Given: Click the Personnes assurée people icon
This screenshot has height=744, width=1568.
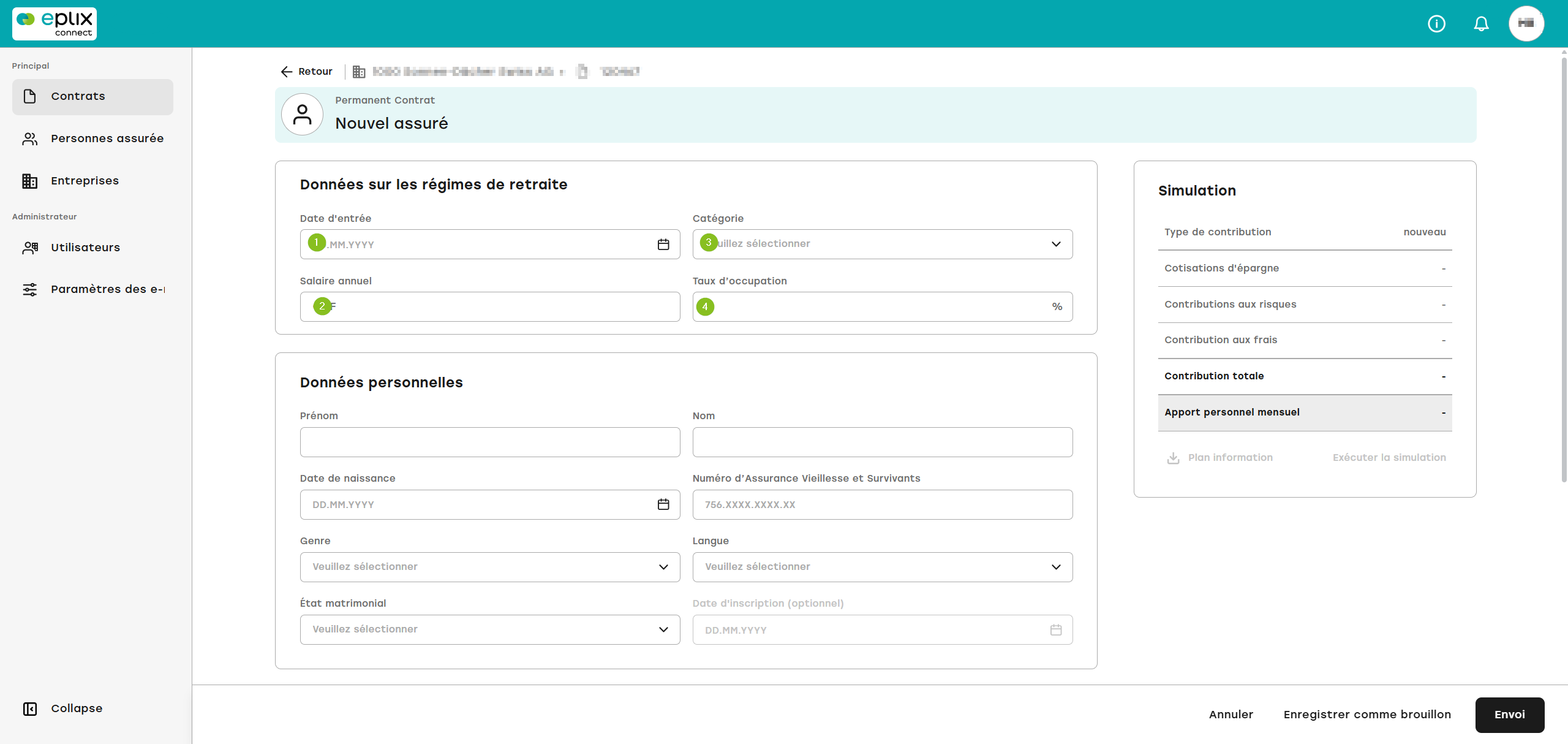Looking at the screenshot, I should 30,139.
